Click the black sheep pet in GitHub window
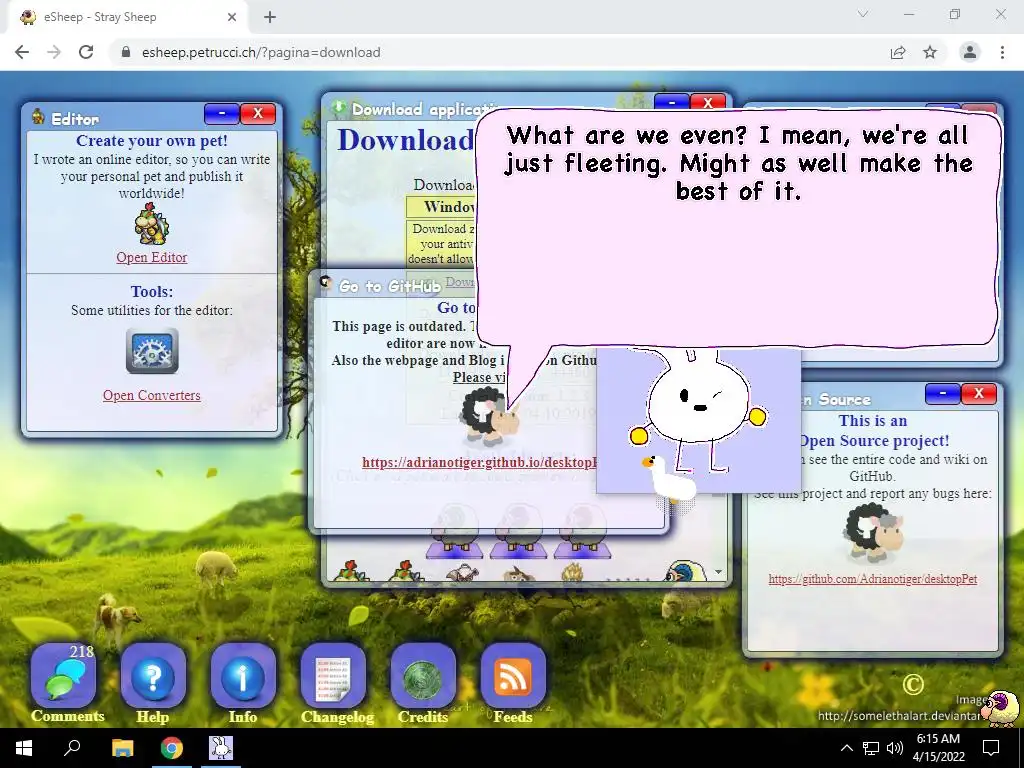Viewport: 1024px width, 768px height. pyautogui.click(x=490, y=415)
